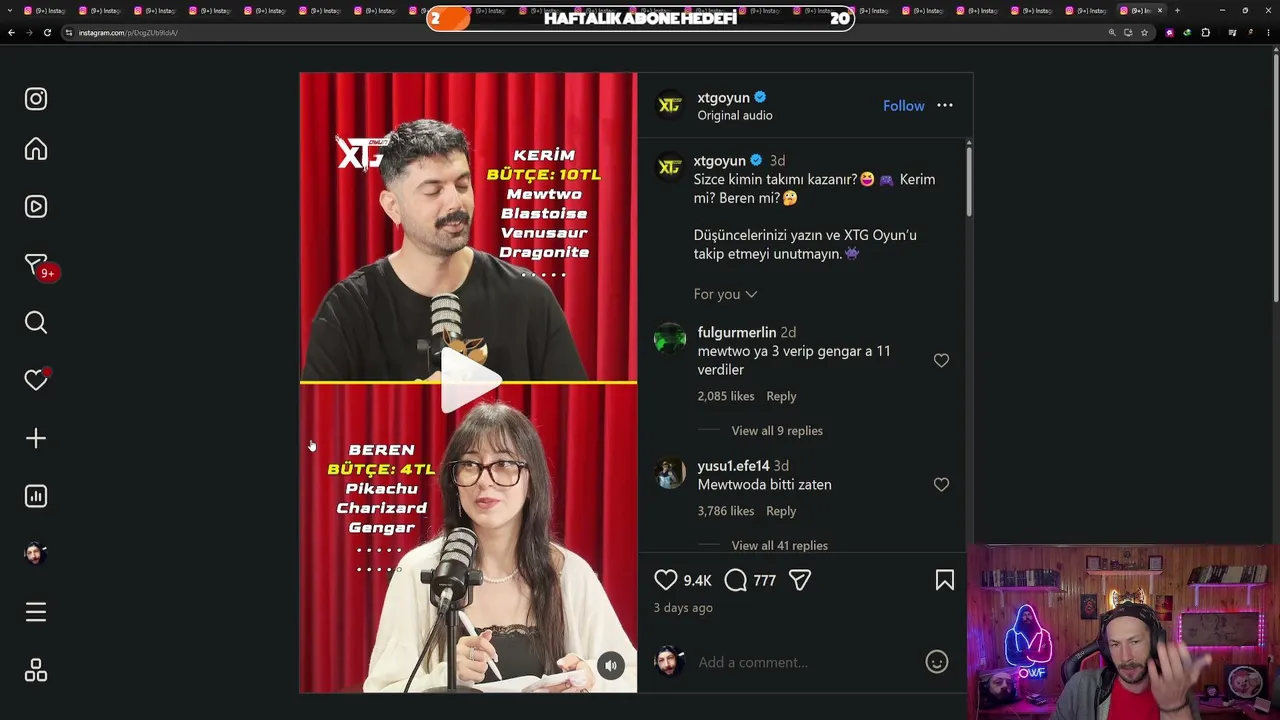Screen dimensions: 1280x720
Task: Open yusu1.efe14's profile picture
Action: (670, 472)
